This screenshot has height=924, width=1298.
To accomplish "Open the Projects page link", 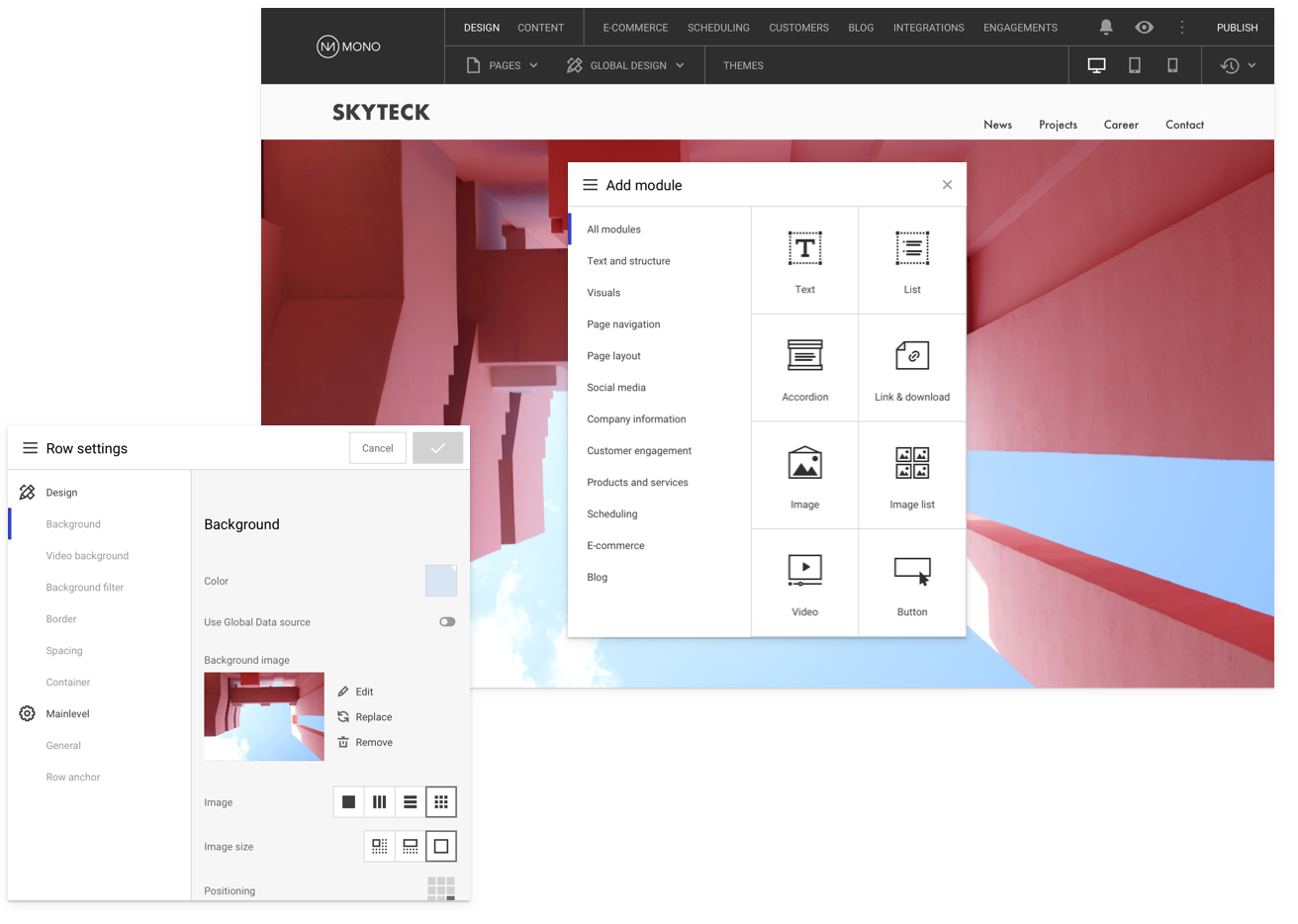I will (x=1058, y=125).
